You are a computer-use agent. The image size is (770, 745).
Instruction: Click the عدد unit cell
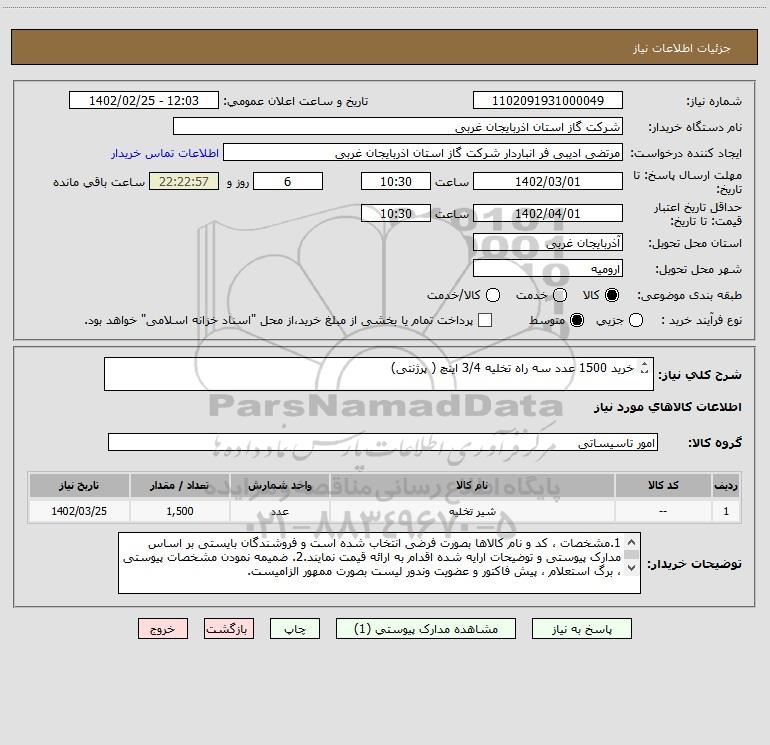pos(279,511)
